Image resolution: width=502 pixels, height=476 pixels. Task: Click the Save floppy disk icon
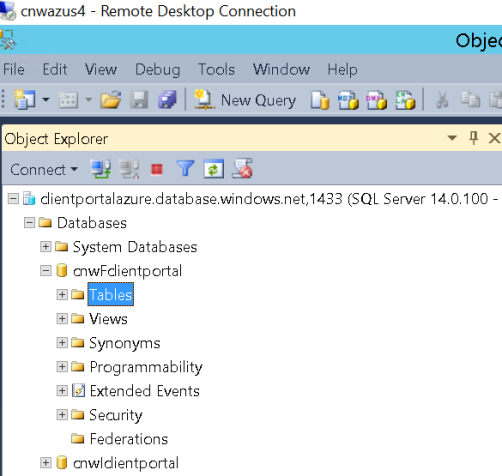(139, 99)
